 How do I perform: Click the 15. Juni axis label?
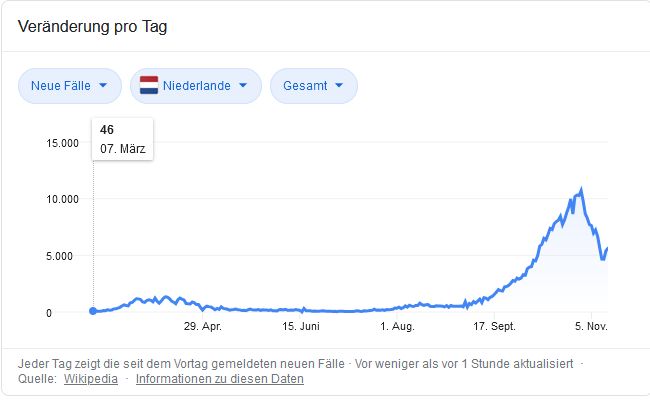(300, 327)
